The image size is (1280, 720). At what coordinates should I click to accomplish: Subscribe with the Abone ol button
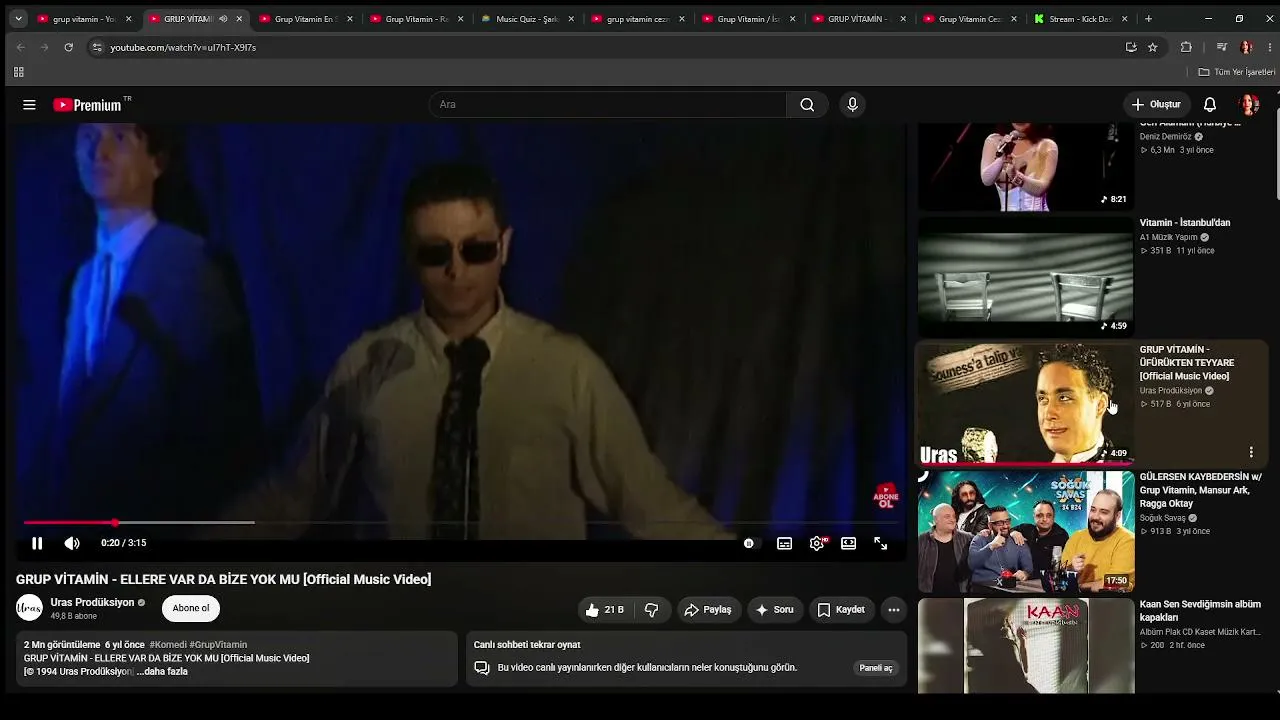tap(191, 608)
